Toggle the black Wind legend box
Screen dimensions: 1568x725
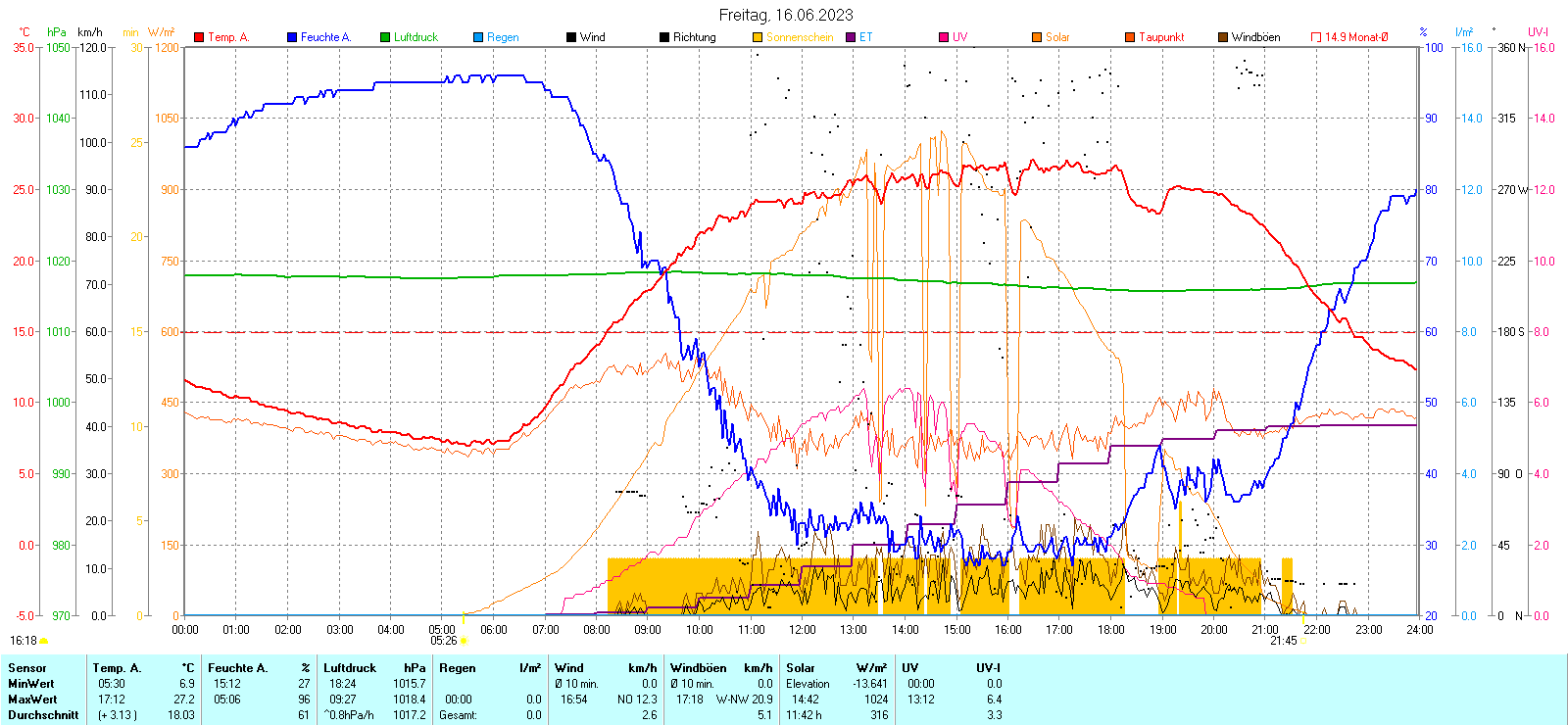(571, 37)
